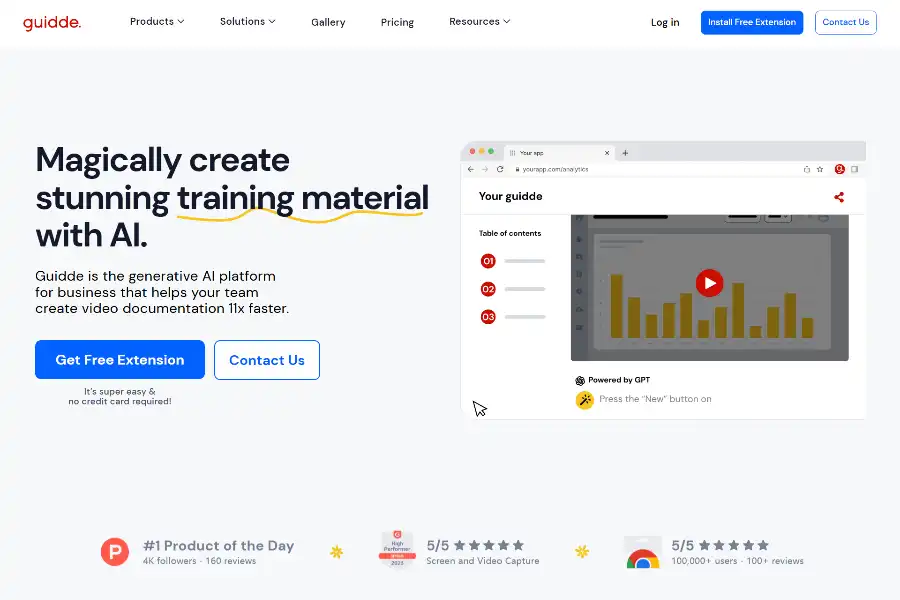Viewport: 900px width, 600px height.
Task: Click the browser forward arrow in demo
Action: pyautogui.click(x=485, y=169)
